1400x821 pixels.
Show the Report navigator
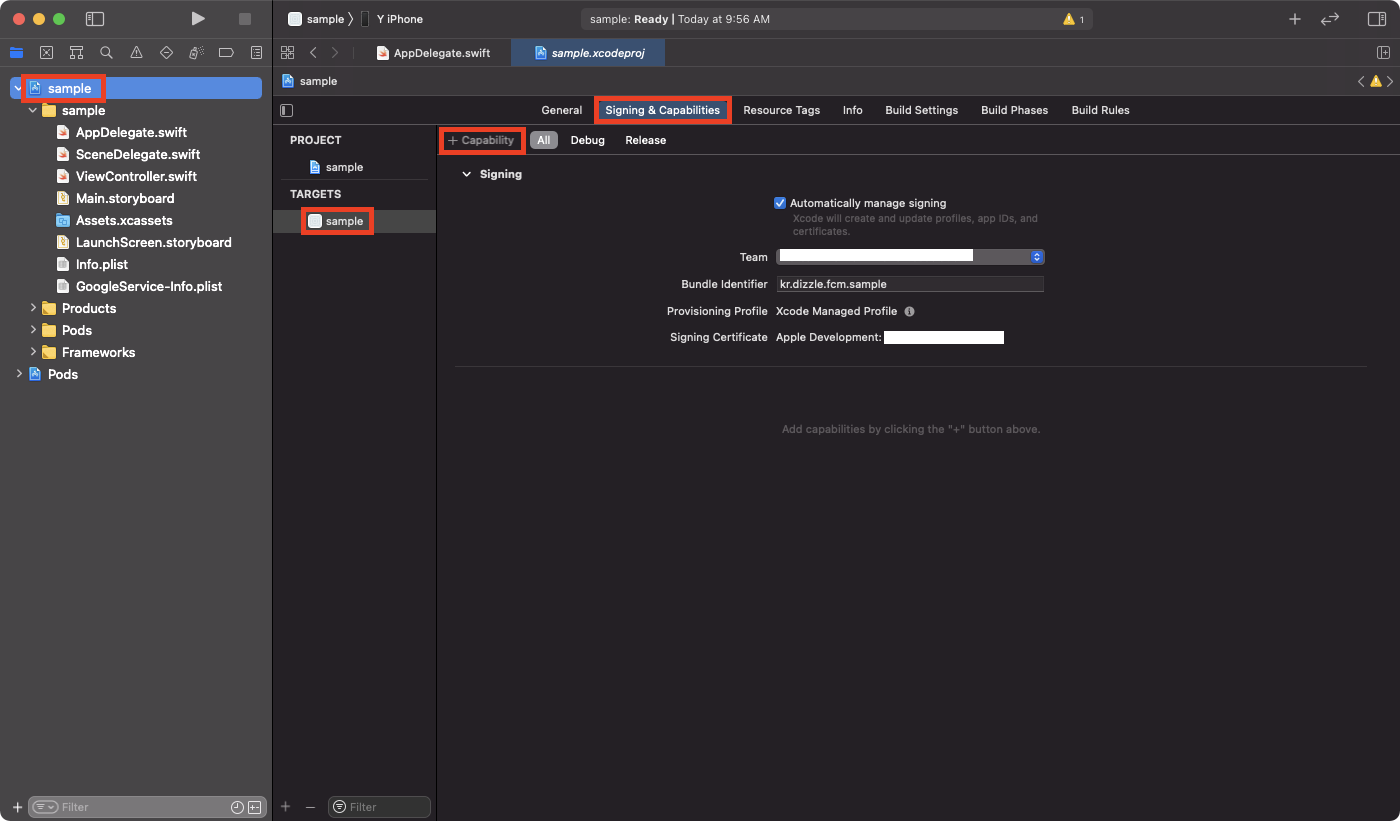(257, 52)
